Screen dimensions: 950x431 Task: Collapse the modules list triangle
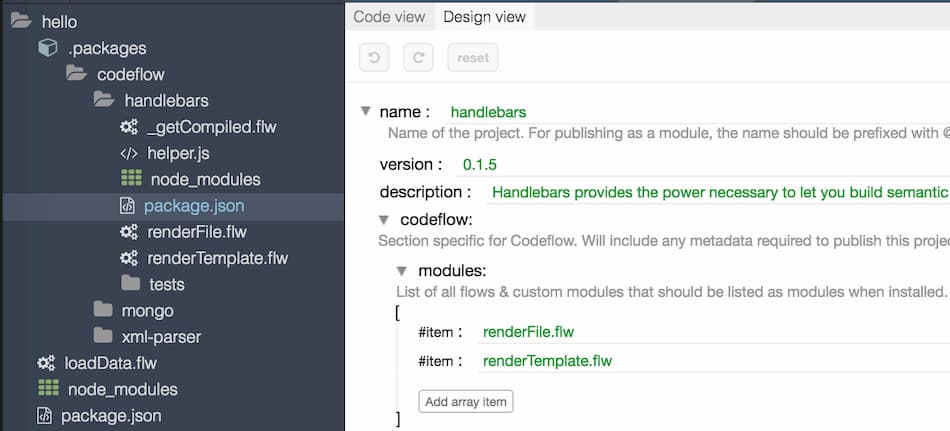tap(402, 270)
